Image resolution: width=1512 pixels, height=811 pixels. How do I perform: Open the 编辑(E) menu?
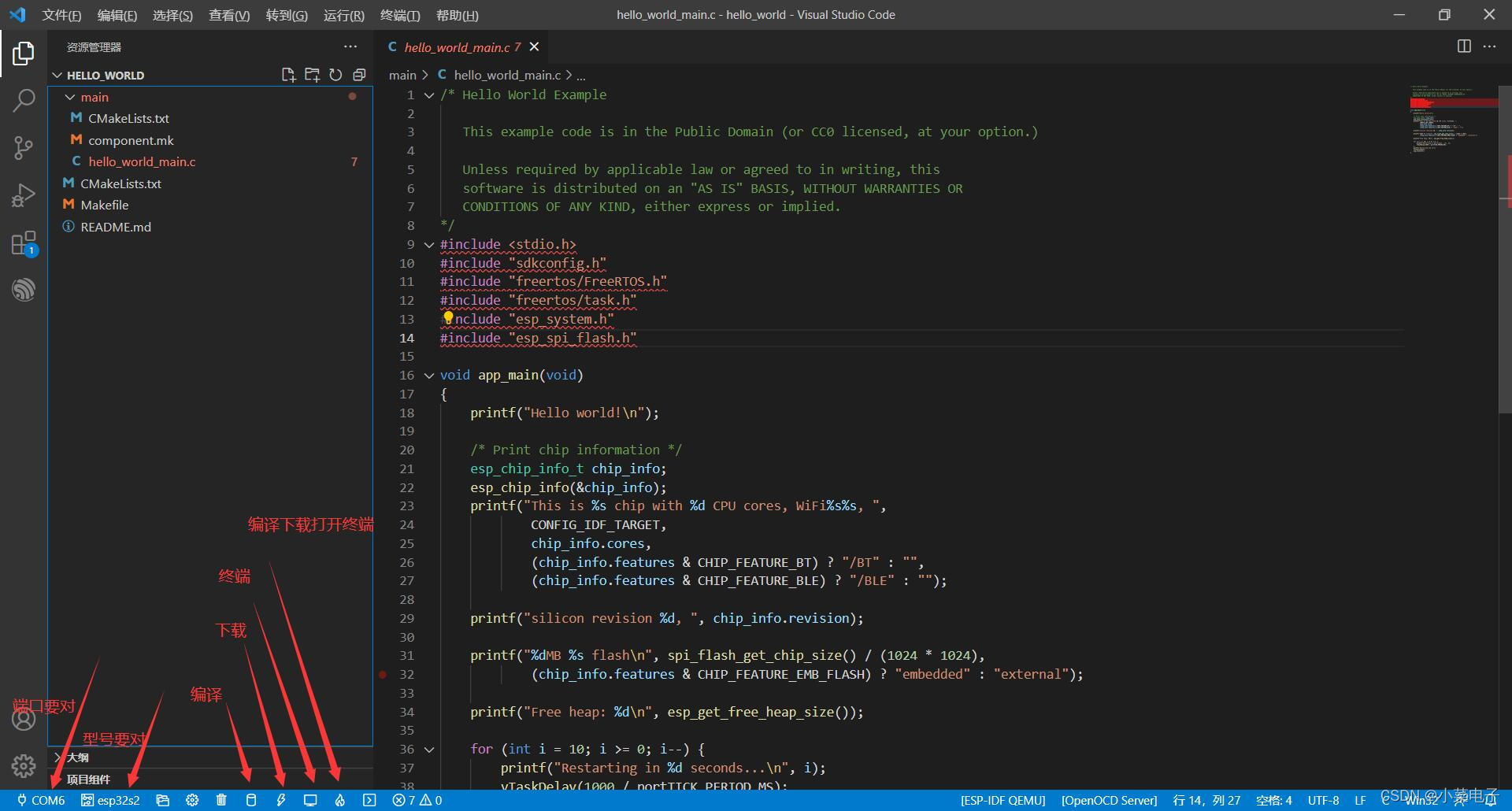coord(117,15)
